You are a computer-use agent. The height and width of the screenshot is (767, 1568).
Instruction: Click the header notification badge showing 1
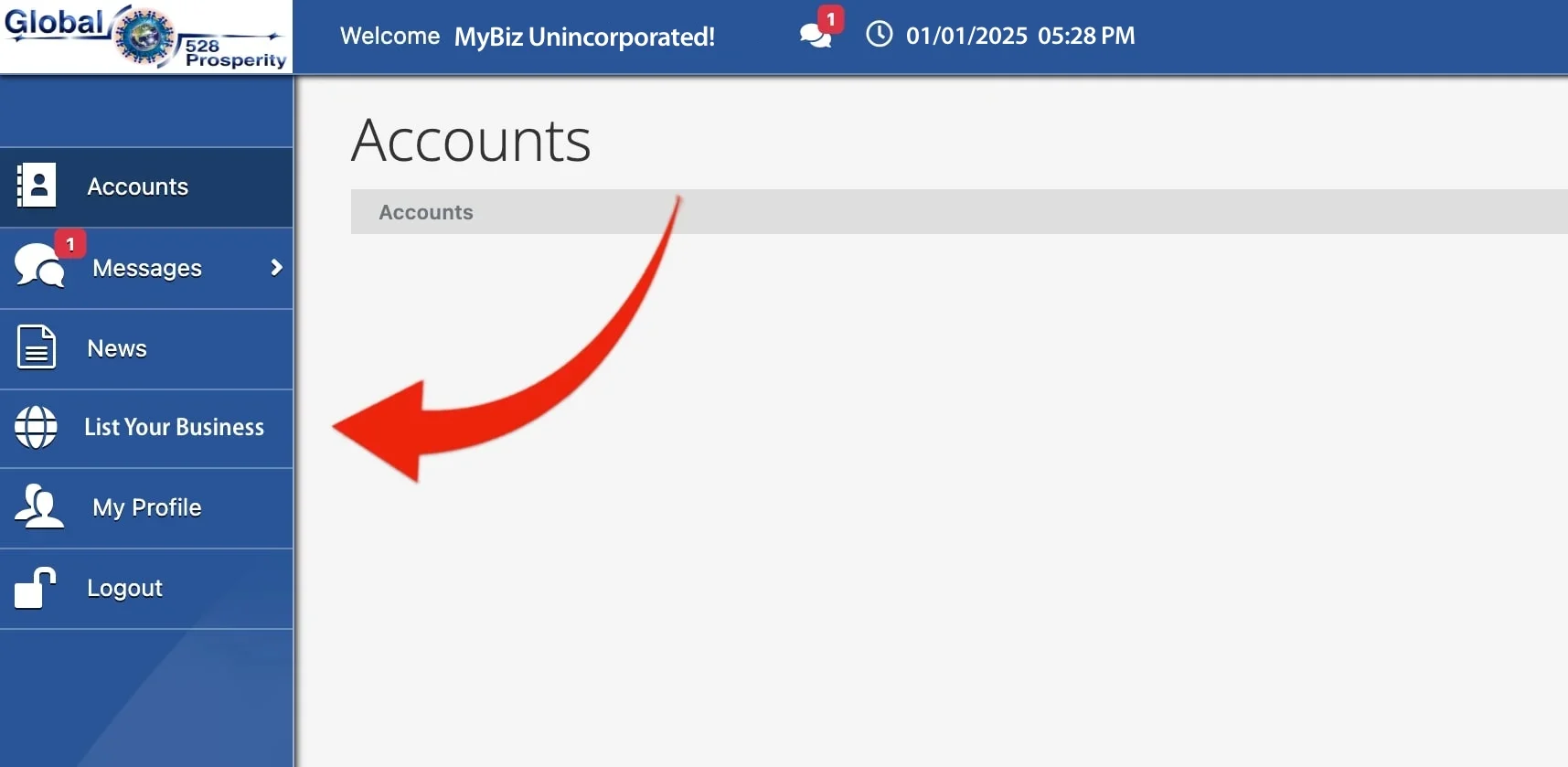830,19
